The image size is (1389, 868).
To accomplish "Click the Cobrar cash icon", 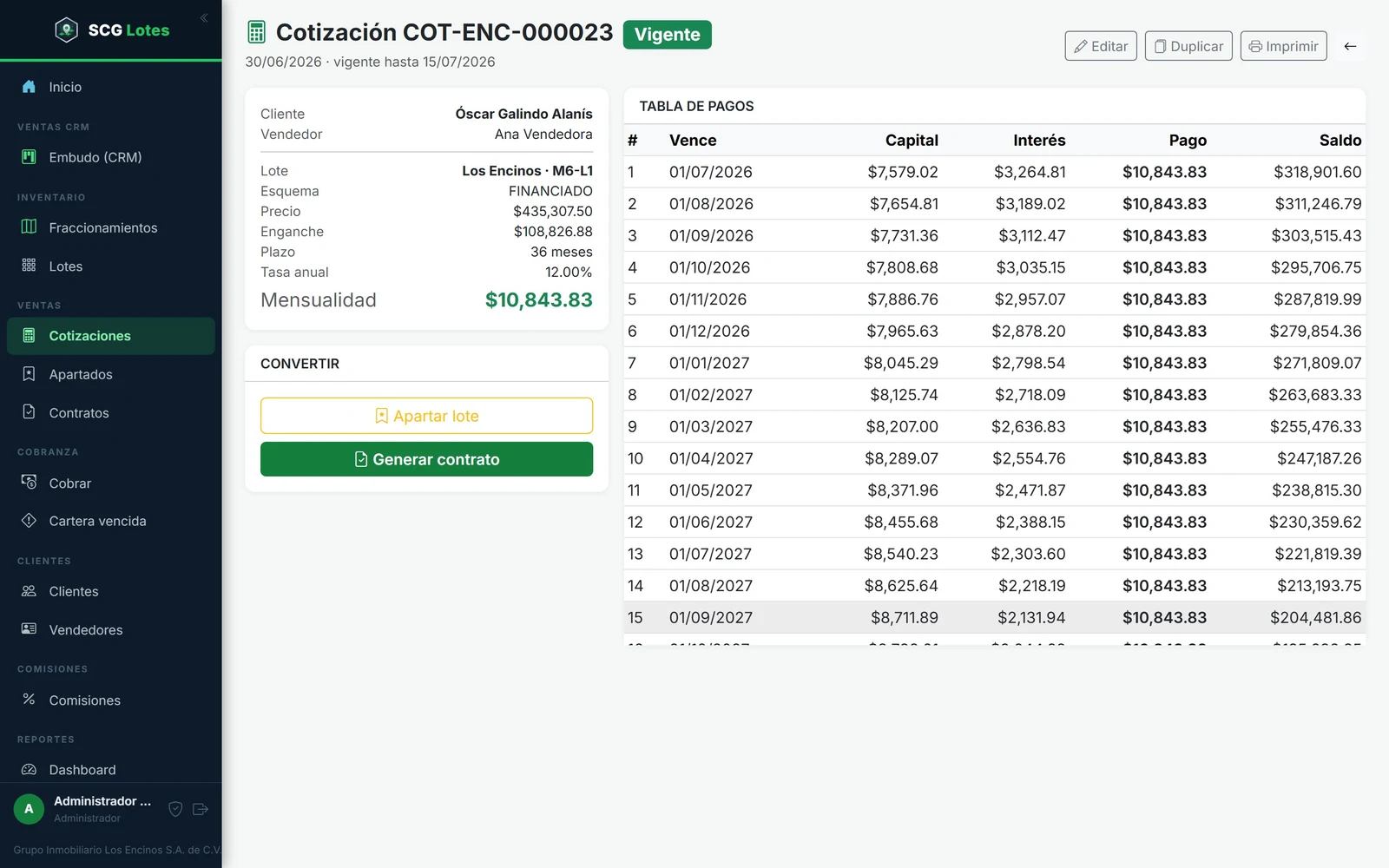I will coord(29,483).
